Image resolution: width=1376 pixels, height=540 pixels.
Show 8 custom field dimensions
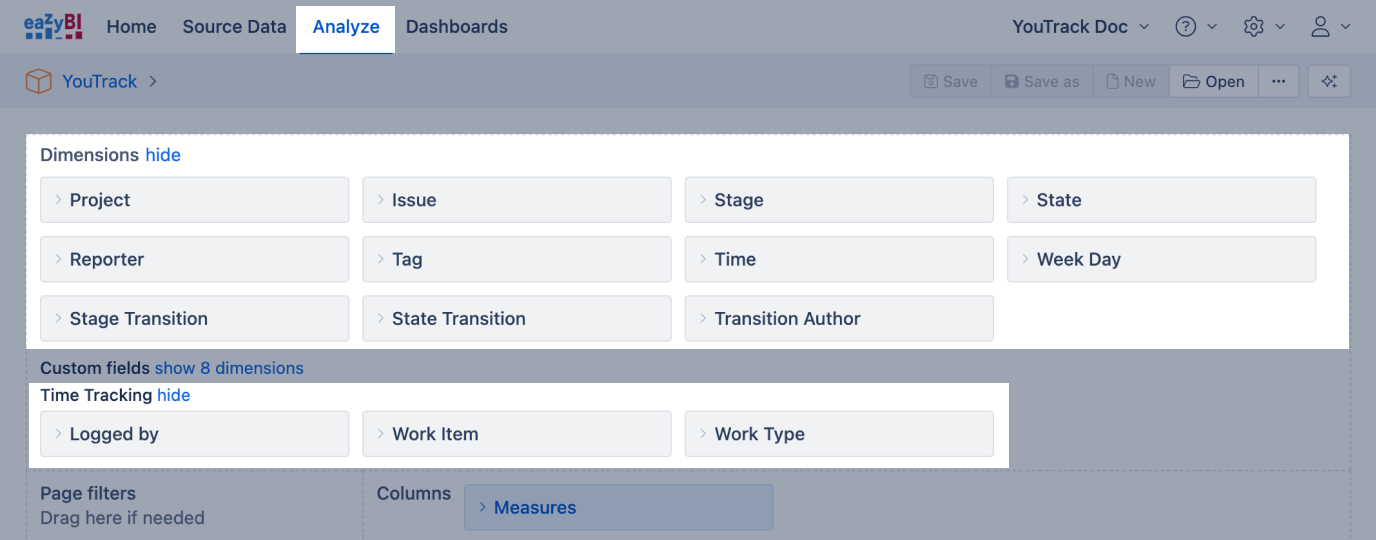click(229, 368)
